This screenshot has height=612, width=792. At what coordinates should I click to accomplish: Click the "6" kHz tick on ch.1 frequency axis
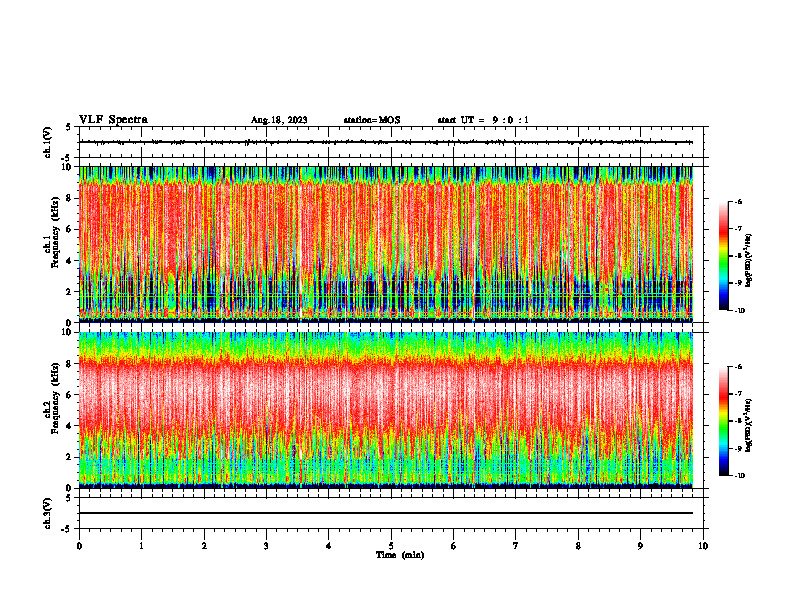click(68, 229)
